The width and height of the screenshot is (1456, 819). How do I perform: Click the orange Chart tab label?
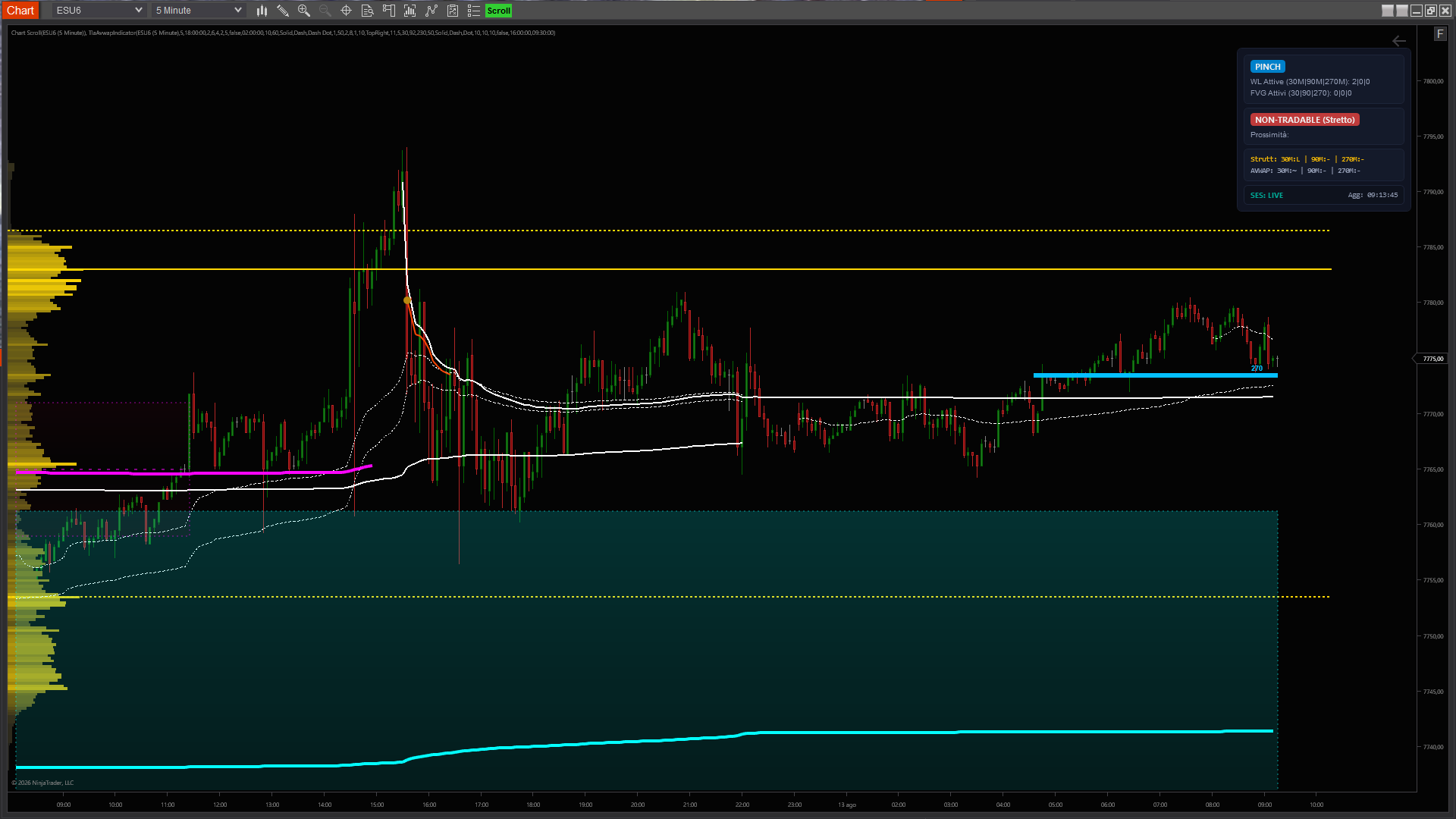20,11
